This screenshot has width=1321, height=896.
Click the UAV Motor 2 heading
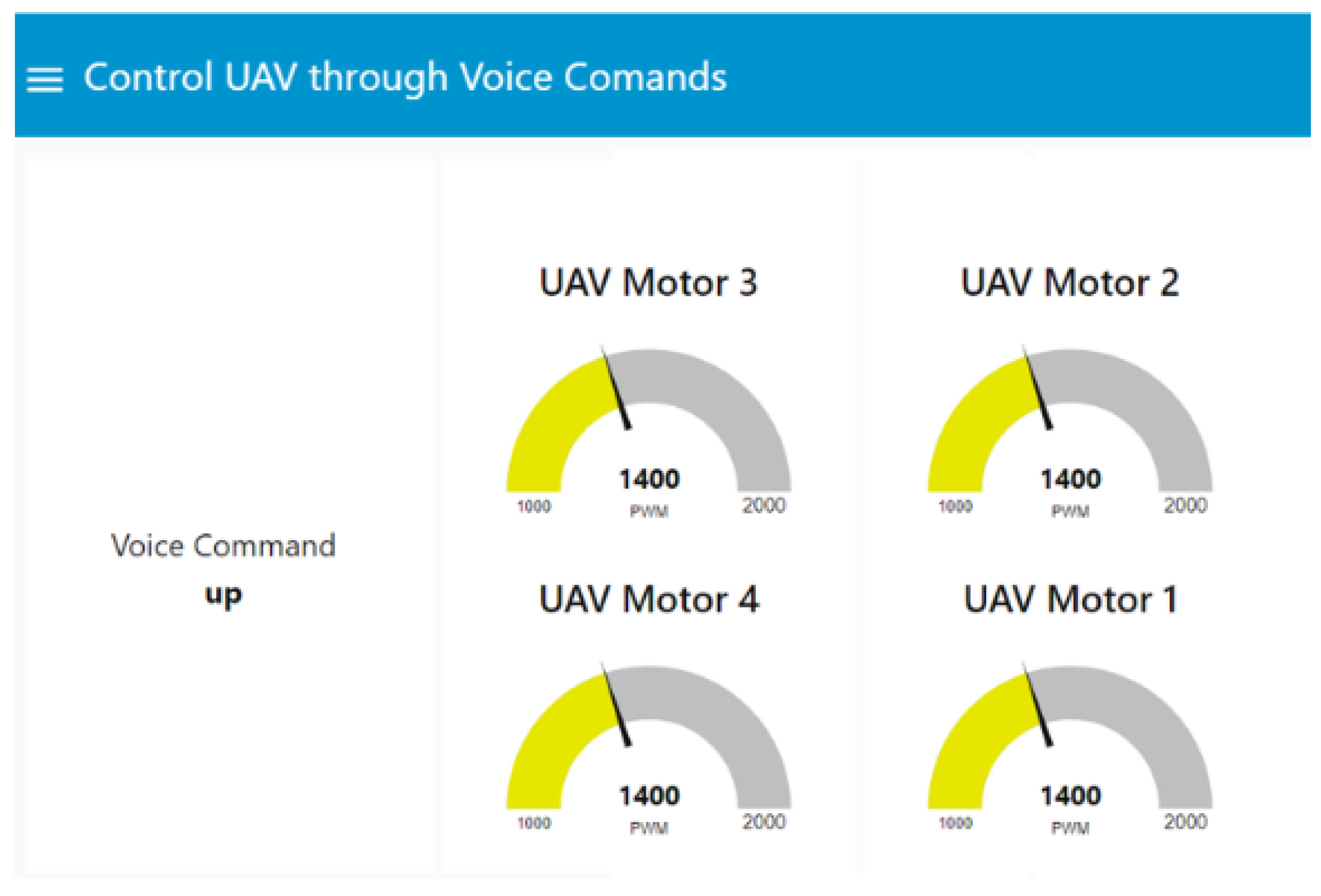1069,282
